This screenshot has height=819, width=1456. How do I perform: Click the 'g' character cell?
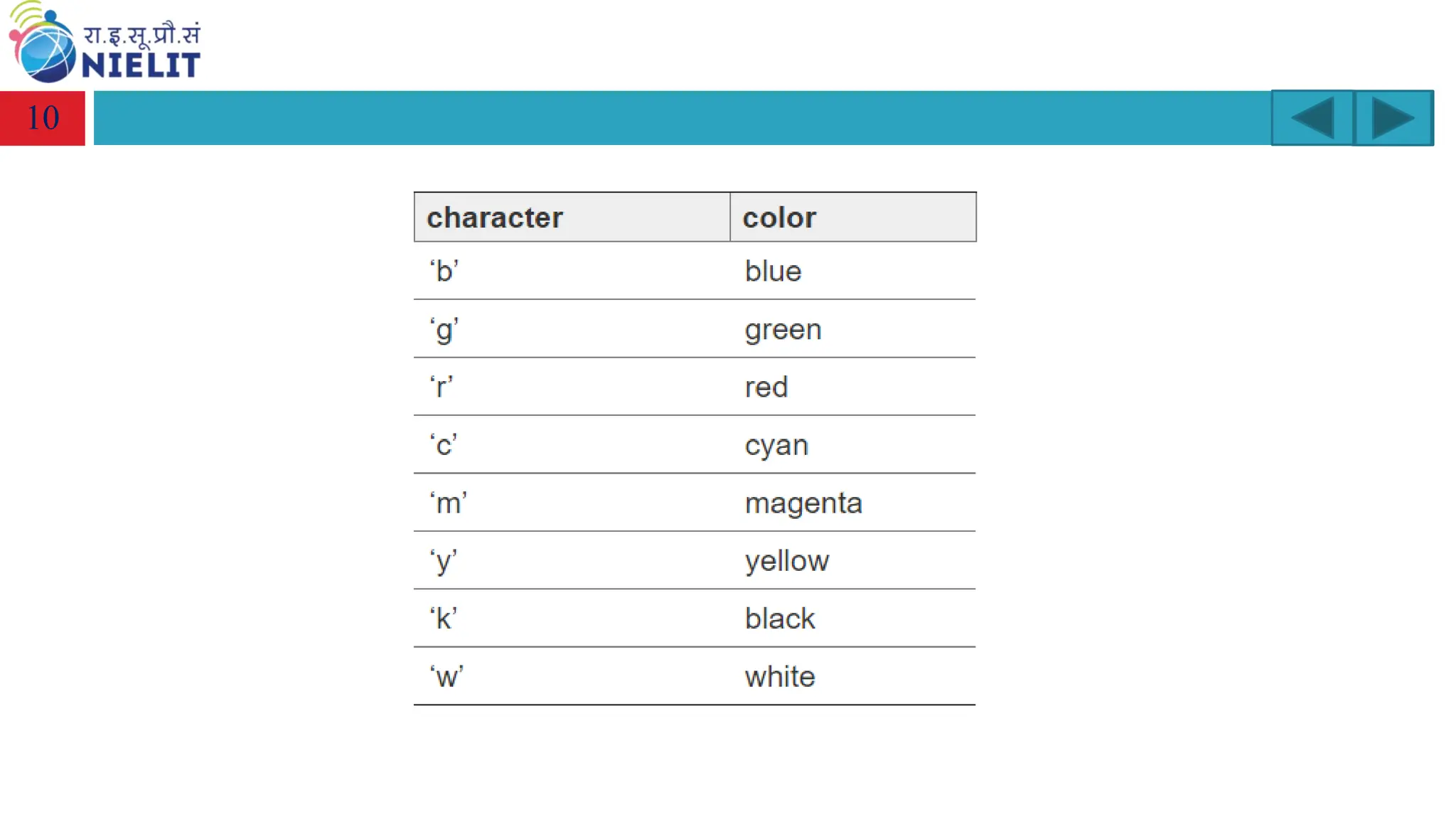point(572,329)
